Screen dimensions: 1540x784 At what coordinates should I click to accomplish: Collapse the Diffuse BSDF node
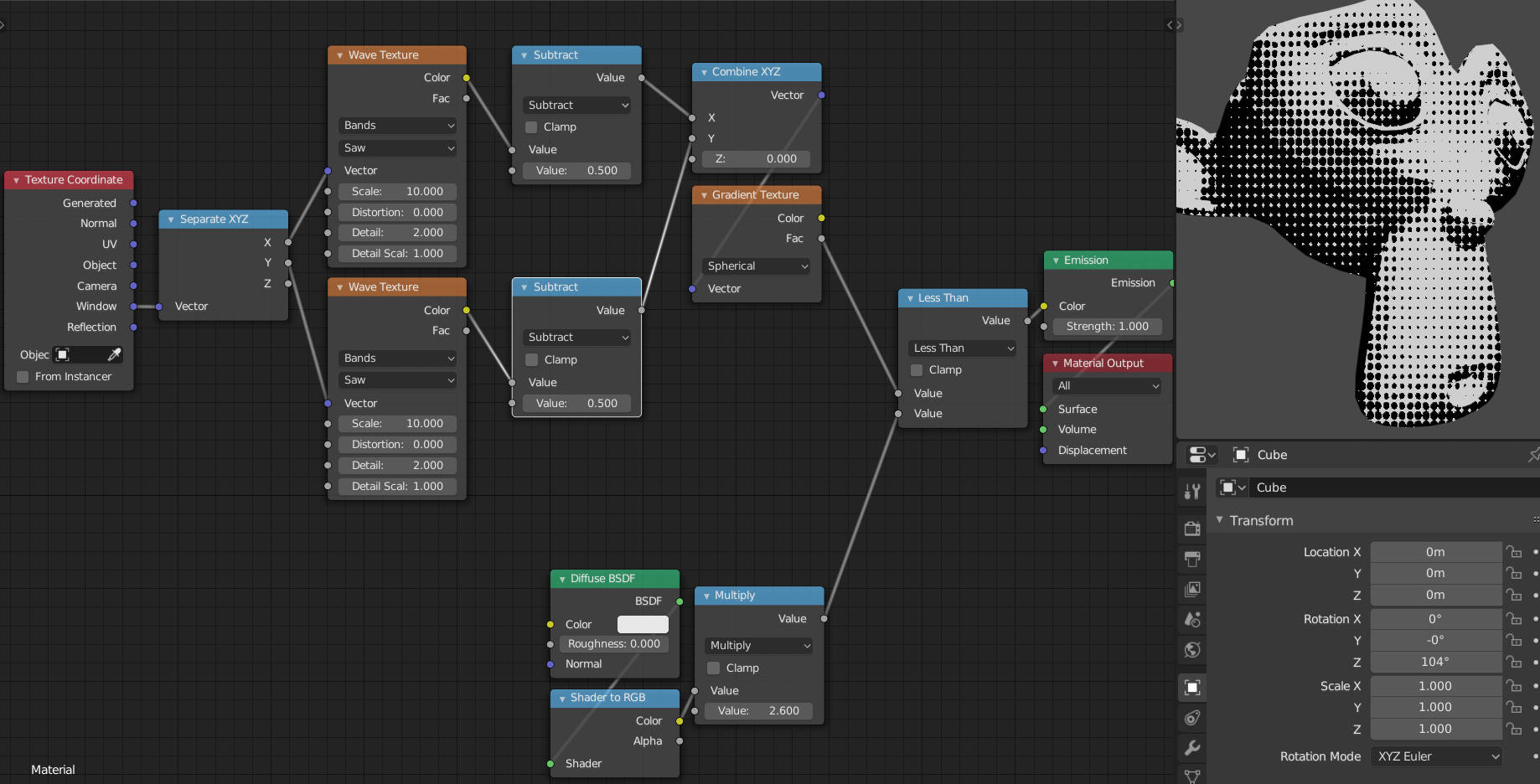click(562, 579)
